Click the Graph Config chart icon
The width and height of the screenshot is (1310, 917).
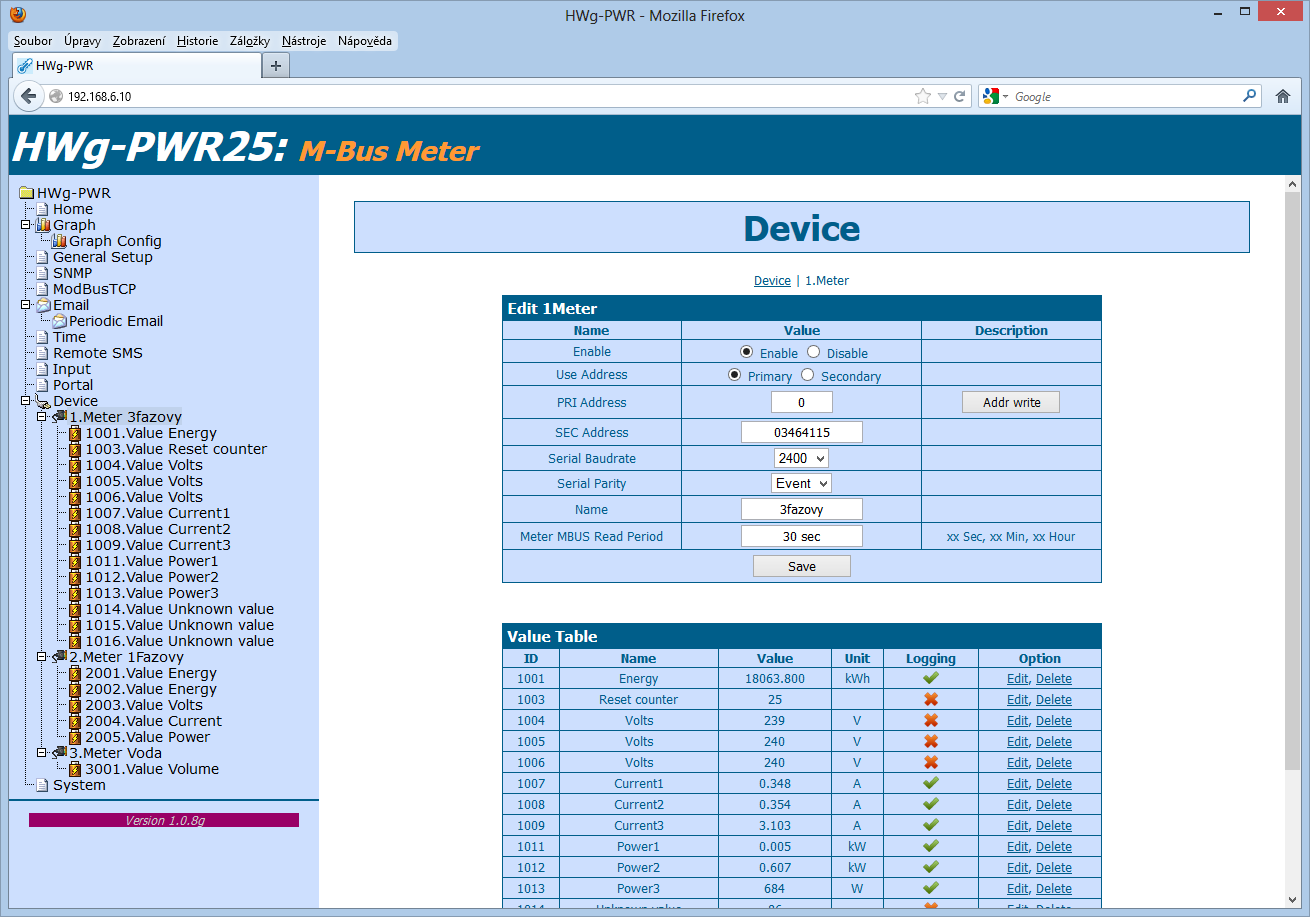tap(59, 241)
